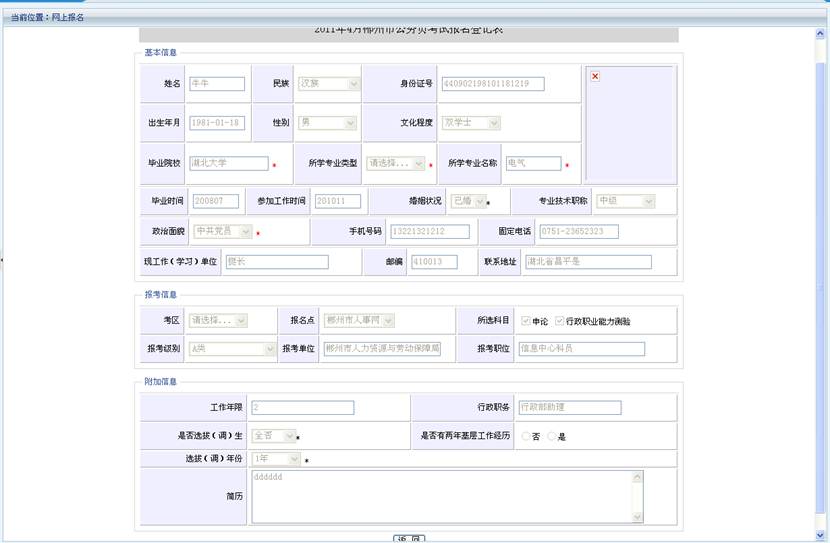830x543 pixels.
Task: Select 否 for two years grassroots experience
Action: [x=526, y=437]
